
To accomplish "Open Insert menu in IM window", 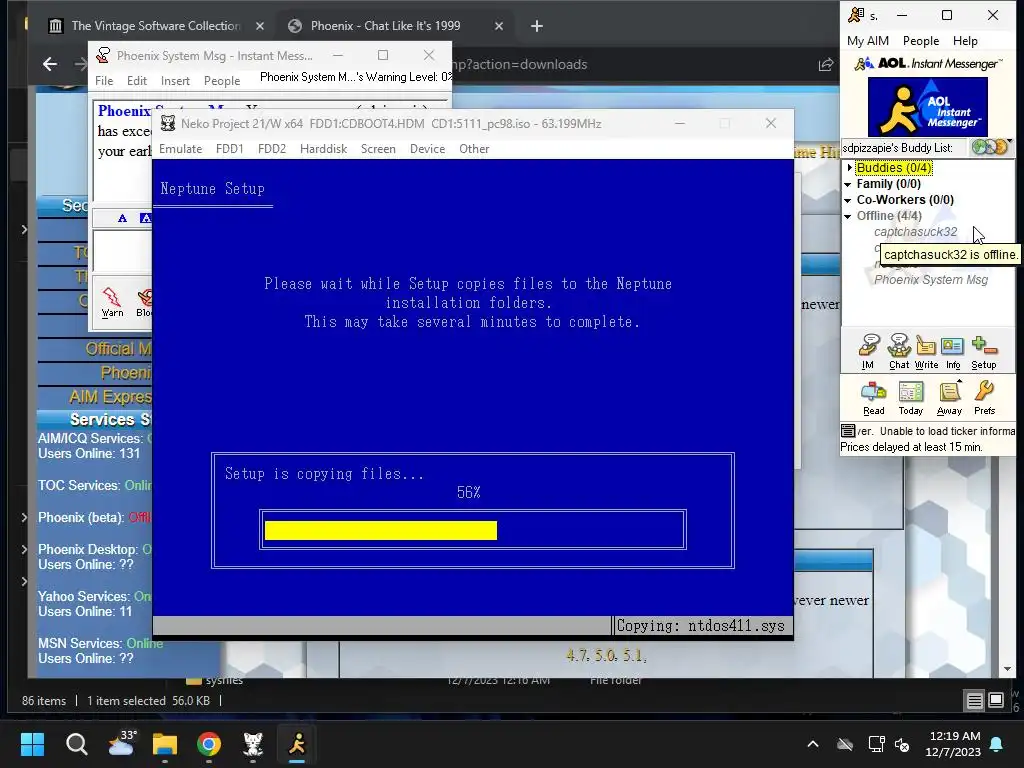I will (175, 81).
